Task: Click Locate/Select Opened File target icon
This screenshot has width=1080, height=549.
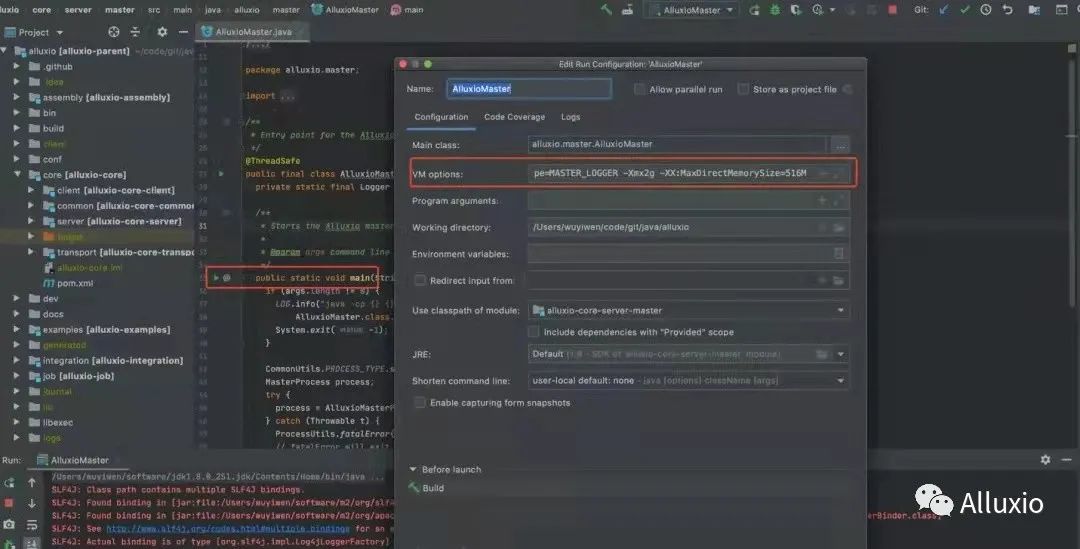Action: point(114,32)
